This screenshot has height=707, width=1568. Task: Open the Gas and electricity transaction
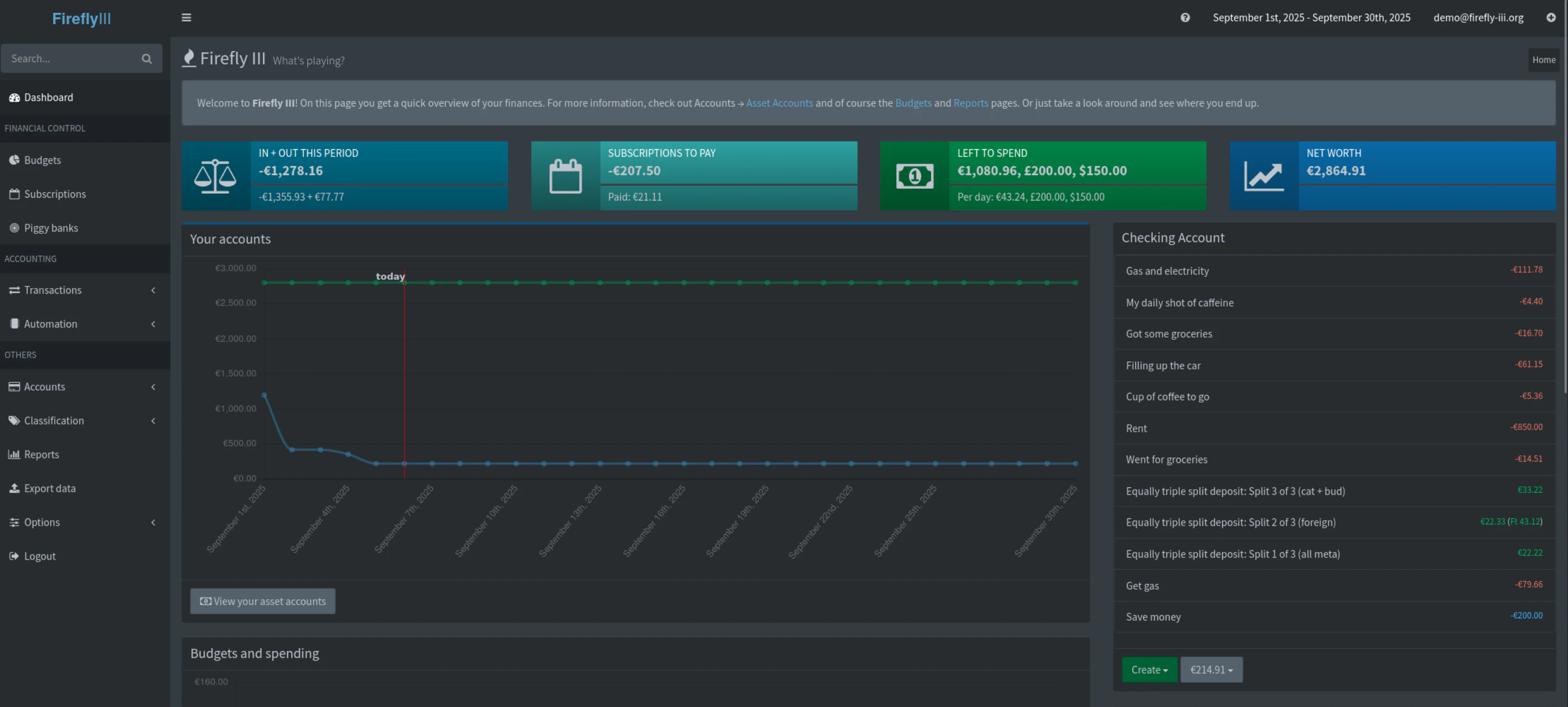[x=1167, y=270]
